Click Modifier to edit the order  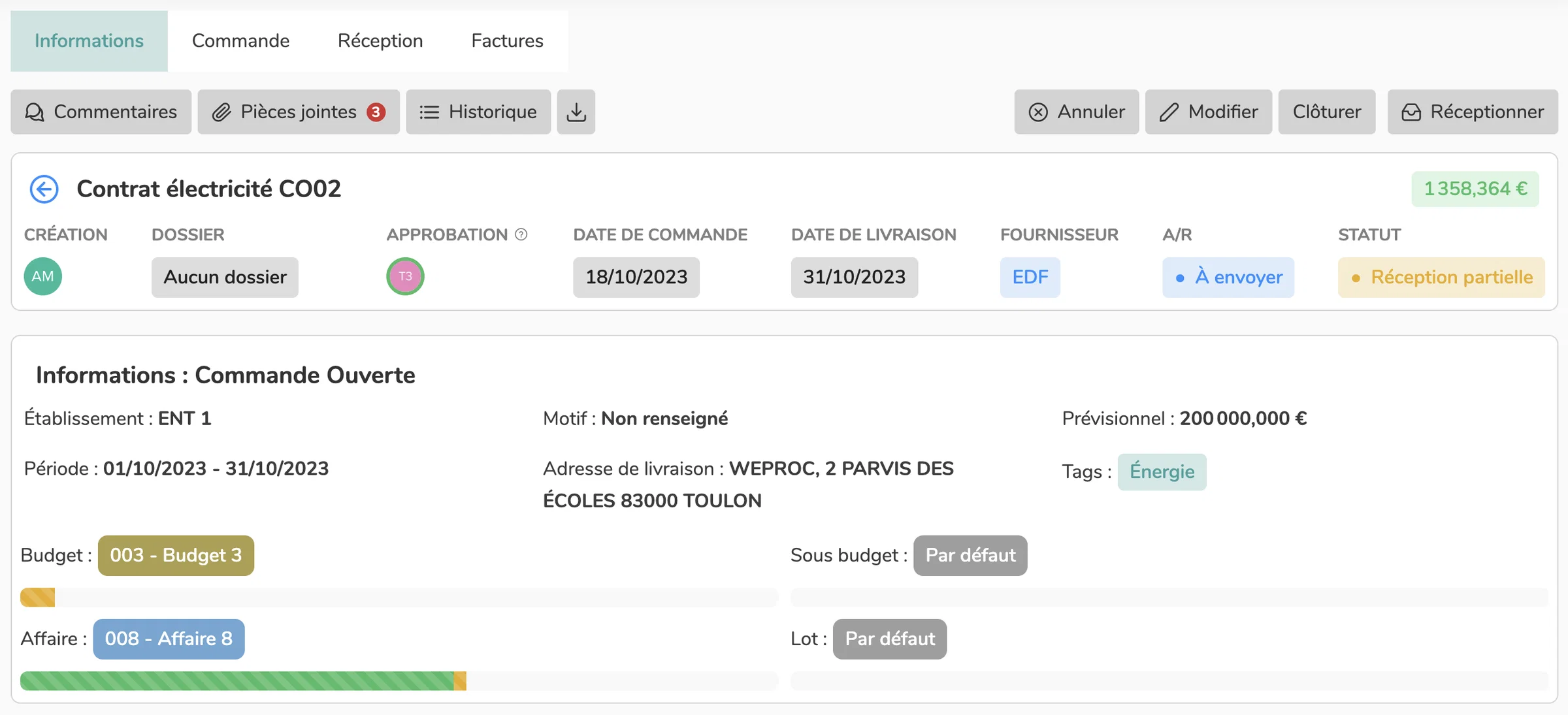coord(1209,112)
